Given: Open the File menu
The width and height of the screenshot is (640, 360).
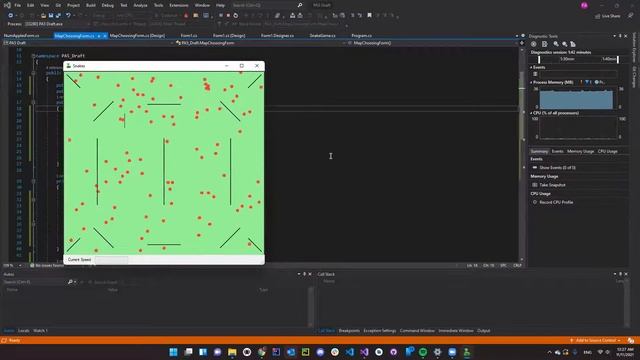Looking at the screenshot, I should [x=18, y=5].
